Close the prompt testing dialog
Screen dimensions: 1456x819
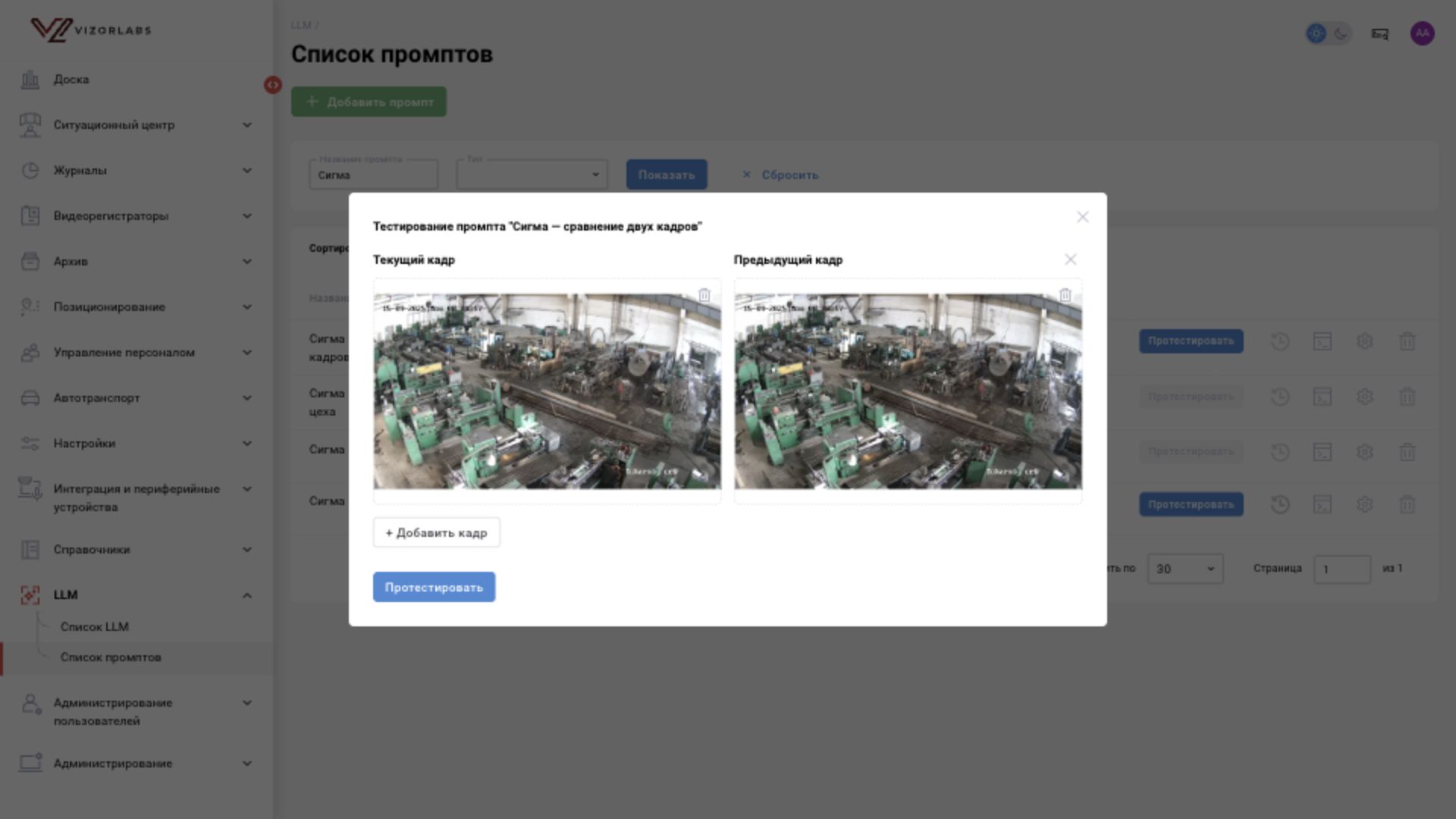pos(1082,217)
